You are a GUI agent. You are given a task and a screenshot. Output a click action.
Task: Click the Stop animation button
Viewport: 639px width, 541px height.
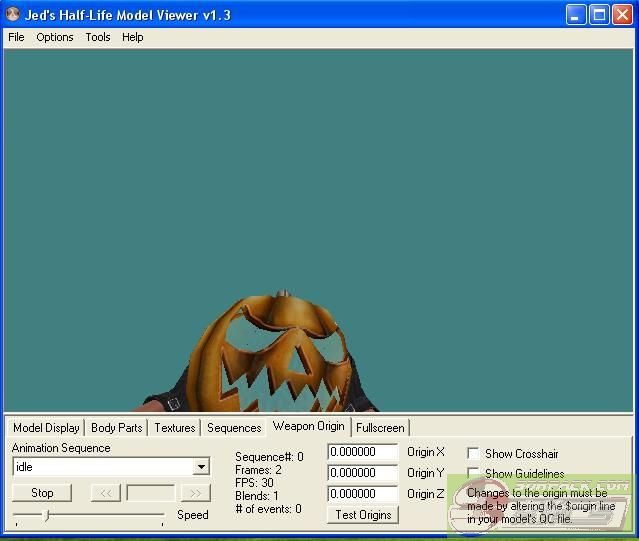pyautogui.click(x=42, y=493)
